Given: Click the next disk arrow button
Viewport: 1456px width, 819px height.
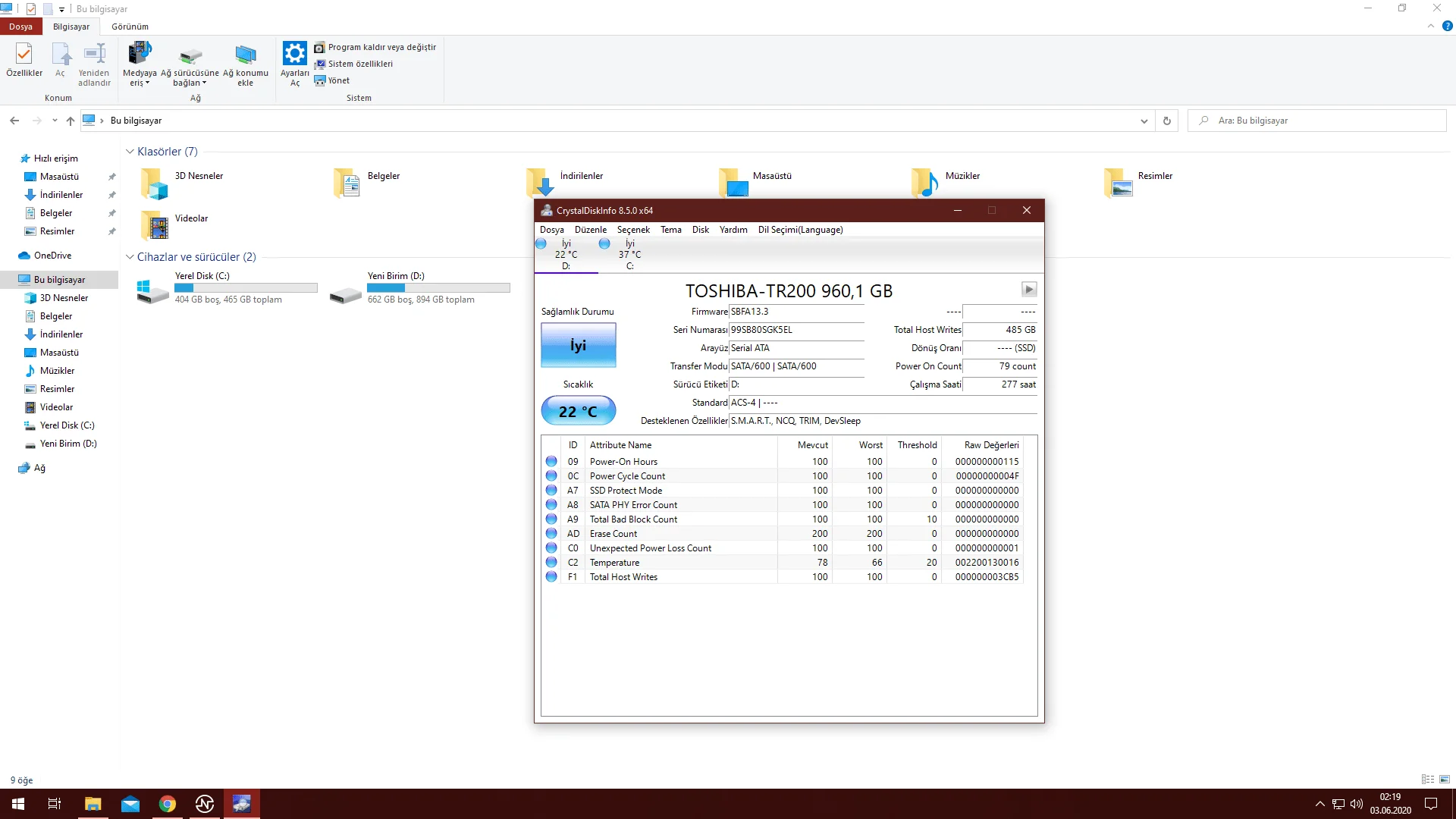Looking at the screenshot, I should [x=1028, y=289].
